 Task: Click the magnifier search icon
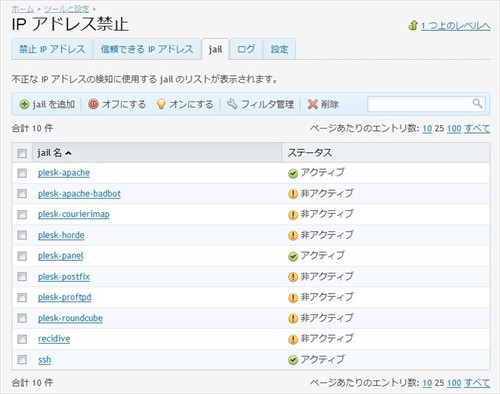(477, 104)
